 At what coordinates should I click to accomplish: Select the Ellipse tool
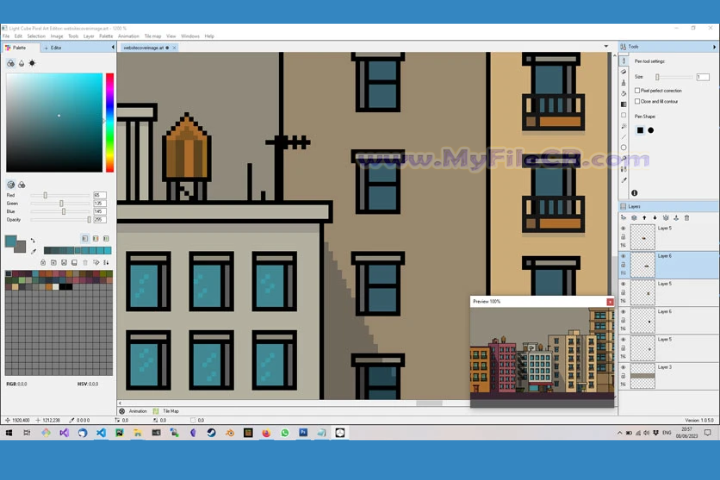(624, 147)
